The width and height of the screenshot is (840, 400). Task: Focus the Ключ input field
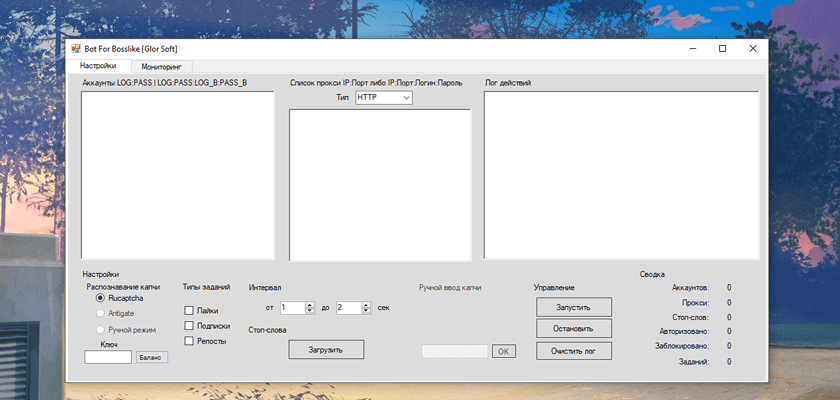(108, 357)
